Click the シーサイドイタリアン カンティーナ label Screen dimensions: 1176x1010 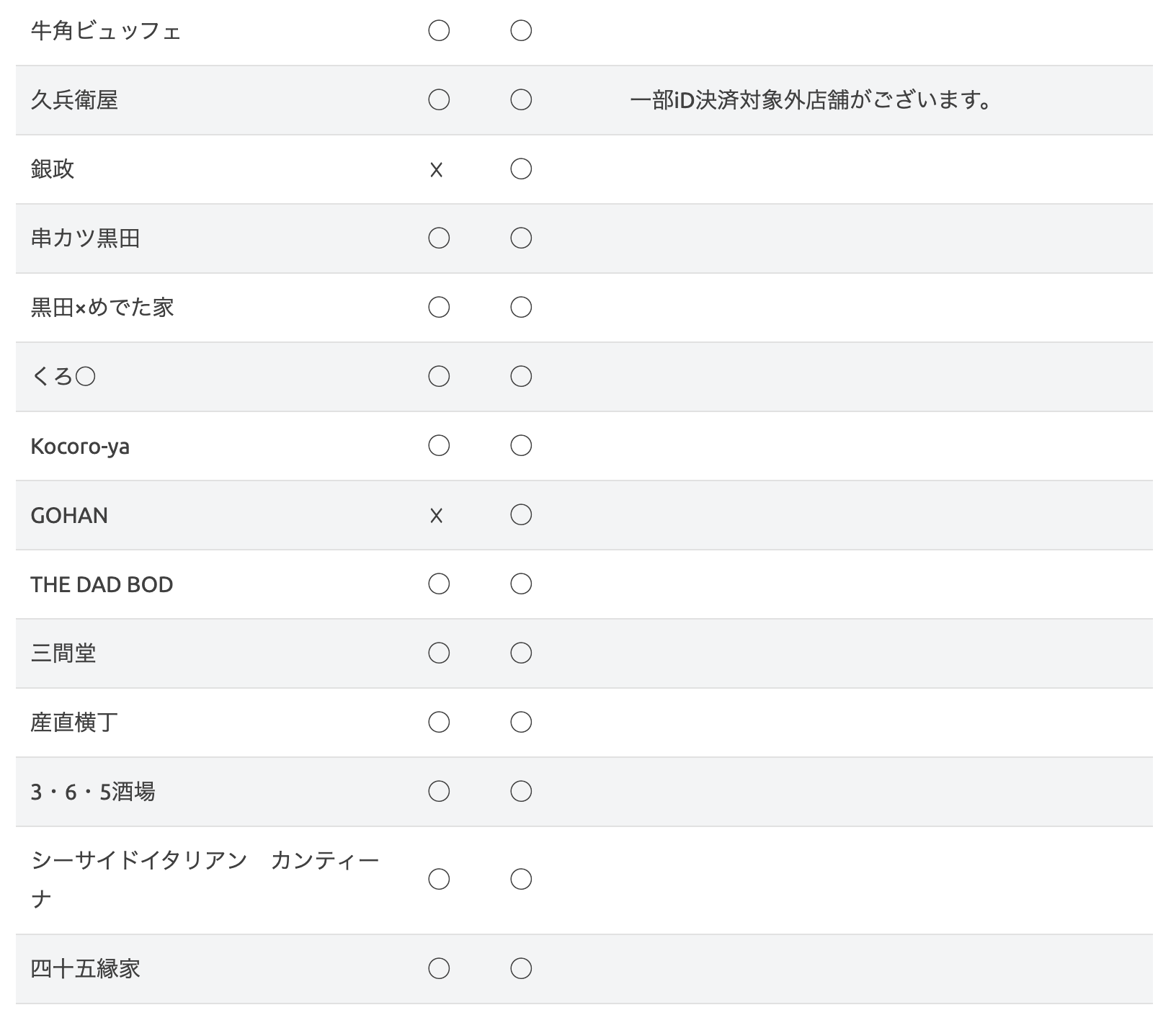pyautogui.click(x=205, y=880)
